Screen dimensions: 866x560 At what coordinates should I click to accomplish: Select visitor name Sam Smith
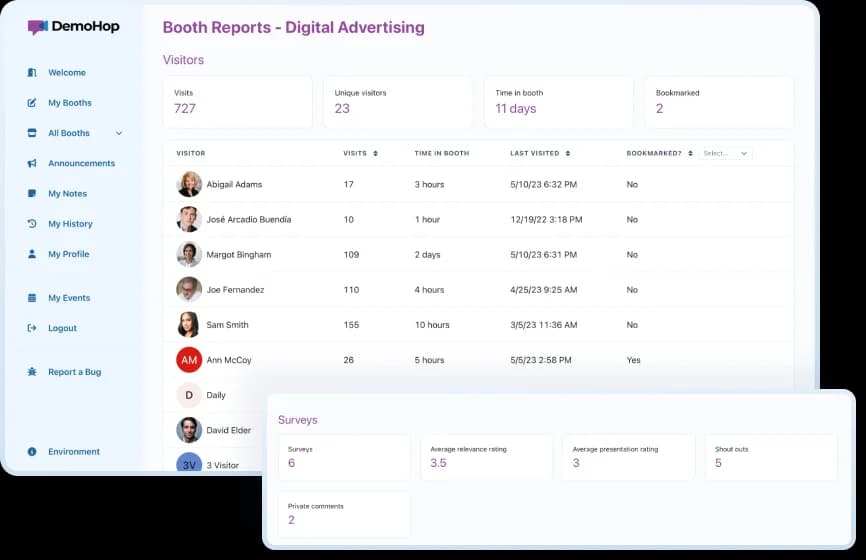pyautogui.click(x=228, y=325)
